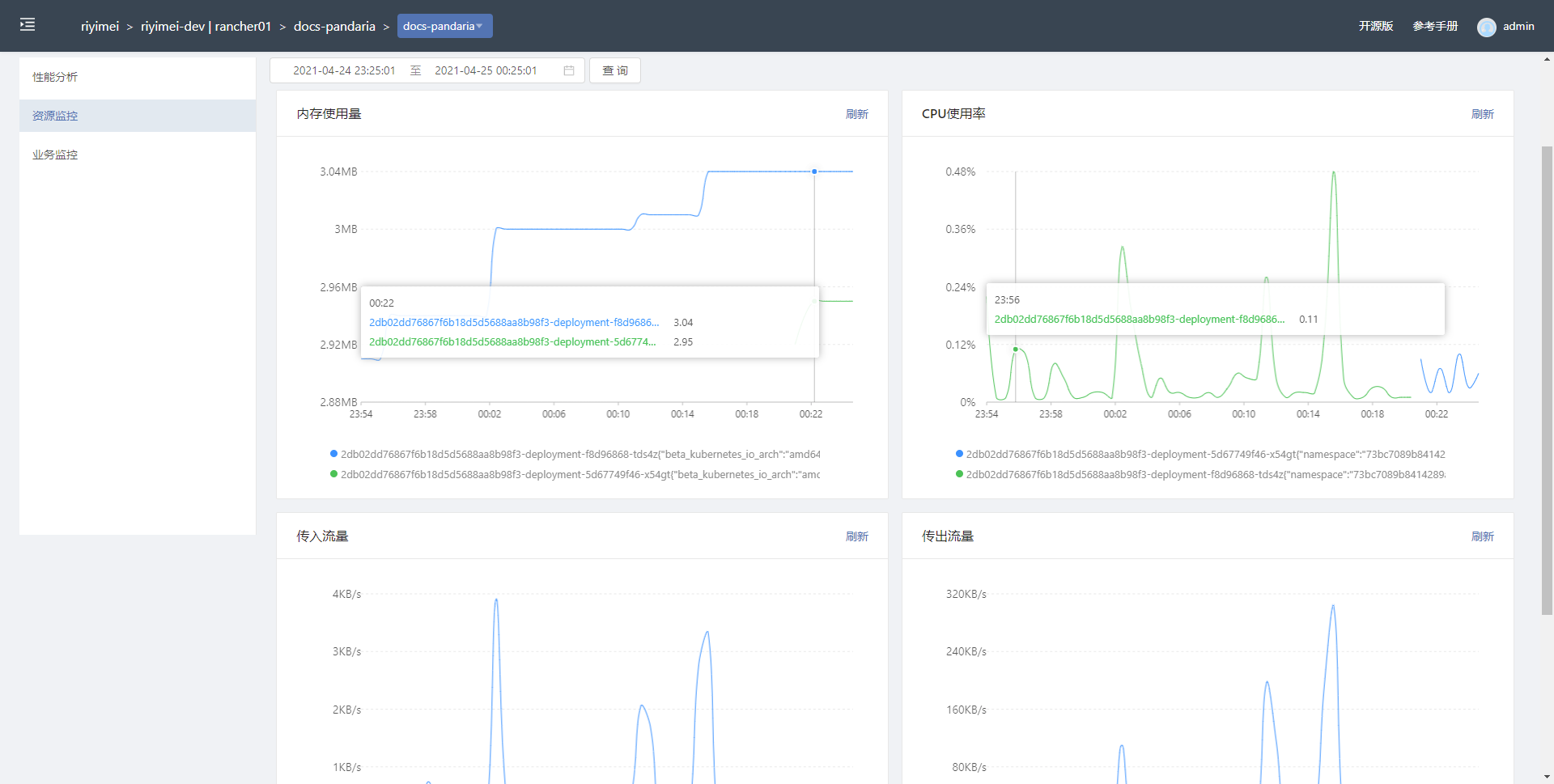The height and width of the screenshot is (784, 1554).
Task: Open the docs-pandaria dropdown selector
Action: click(x=444, y=26)
